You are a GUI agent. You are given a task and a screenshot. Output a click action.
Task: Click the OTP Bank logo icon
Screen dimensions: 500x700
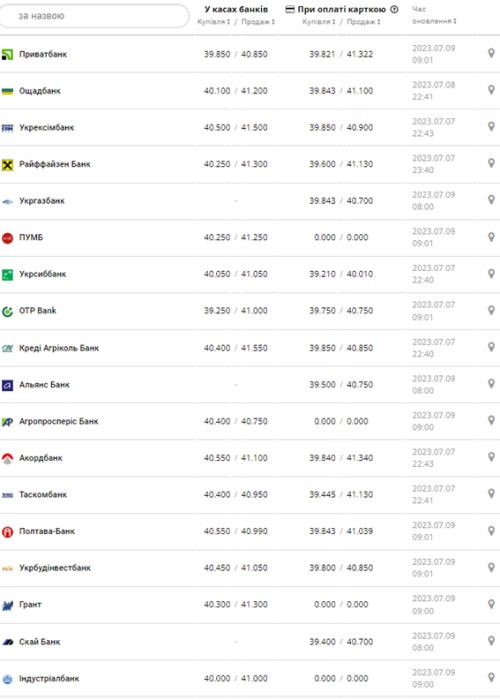pos(7,311)
